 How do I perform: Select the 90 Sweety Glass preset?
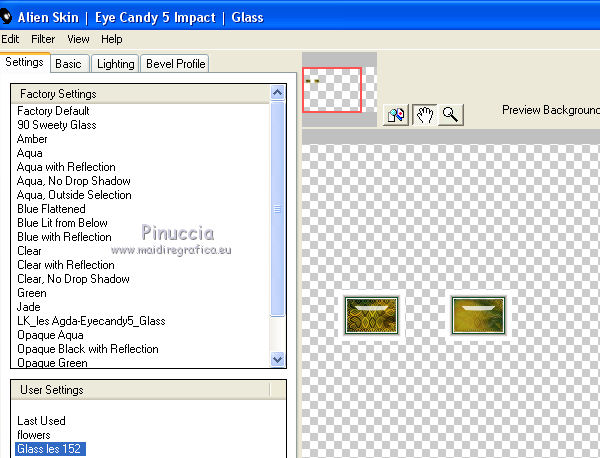click(57, 125)
